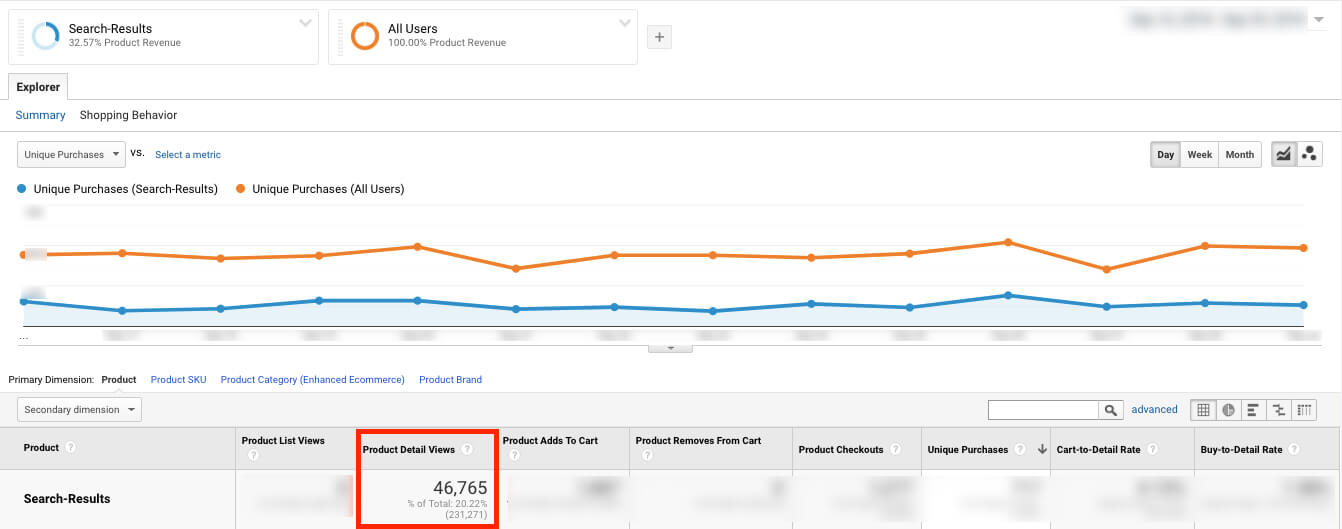The height and width of the screenshot is (529, 1342).
Task: Open the advanced filter link
Action: (1154, 410)
